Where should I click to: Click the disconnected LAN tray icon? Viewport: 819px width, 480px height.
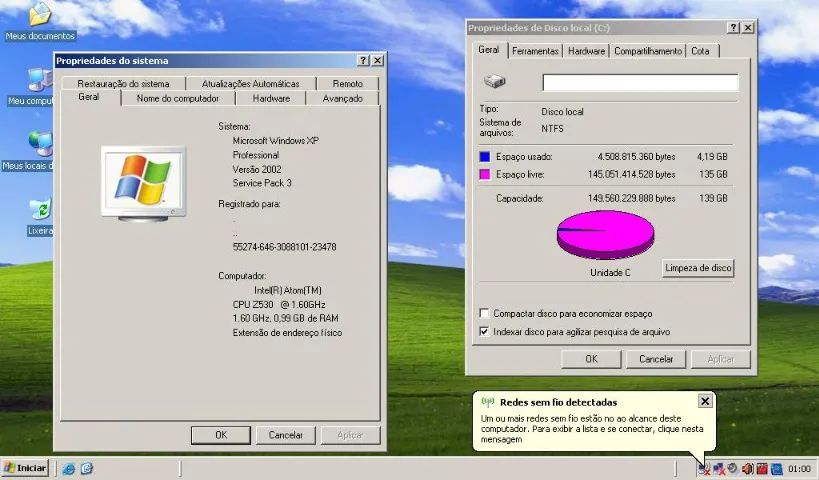[x=719, y=469]
